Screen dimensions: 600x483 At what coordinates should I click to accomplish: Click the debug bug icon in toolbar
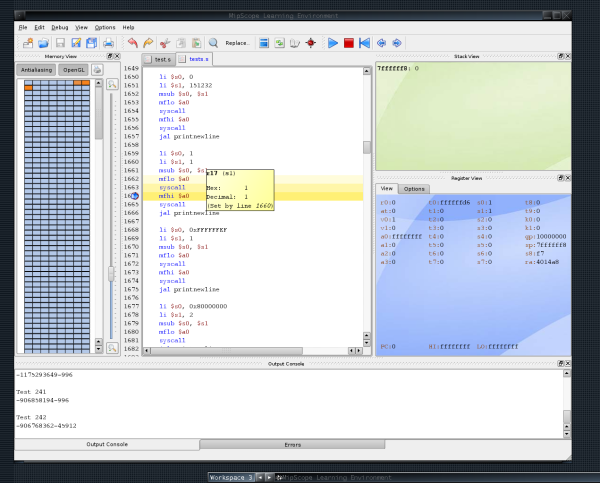pyautogui.click(x=311, y=43)
